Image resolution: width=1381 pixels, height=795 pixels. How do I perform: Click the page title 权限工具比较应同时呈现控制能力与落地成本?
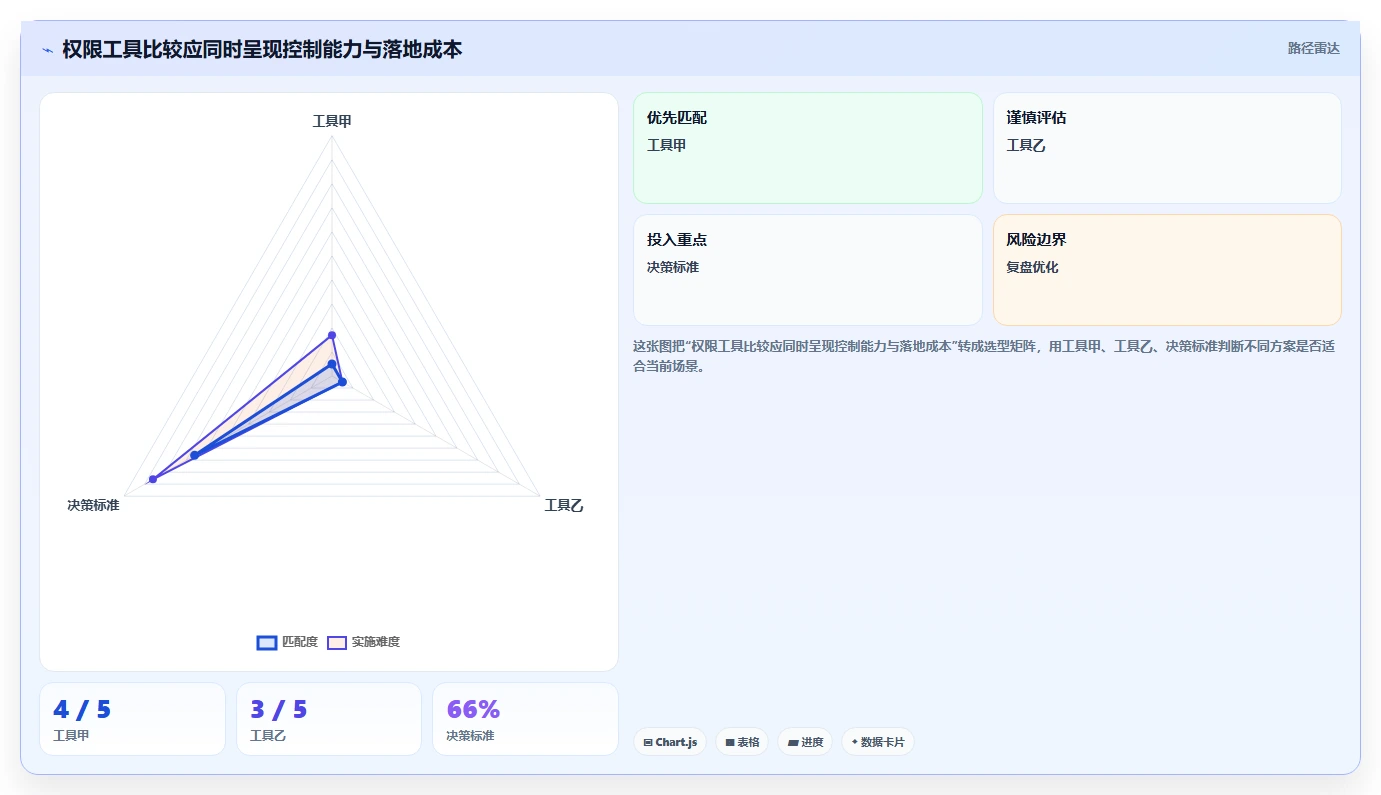(x=262, y=50)
